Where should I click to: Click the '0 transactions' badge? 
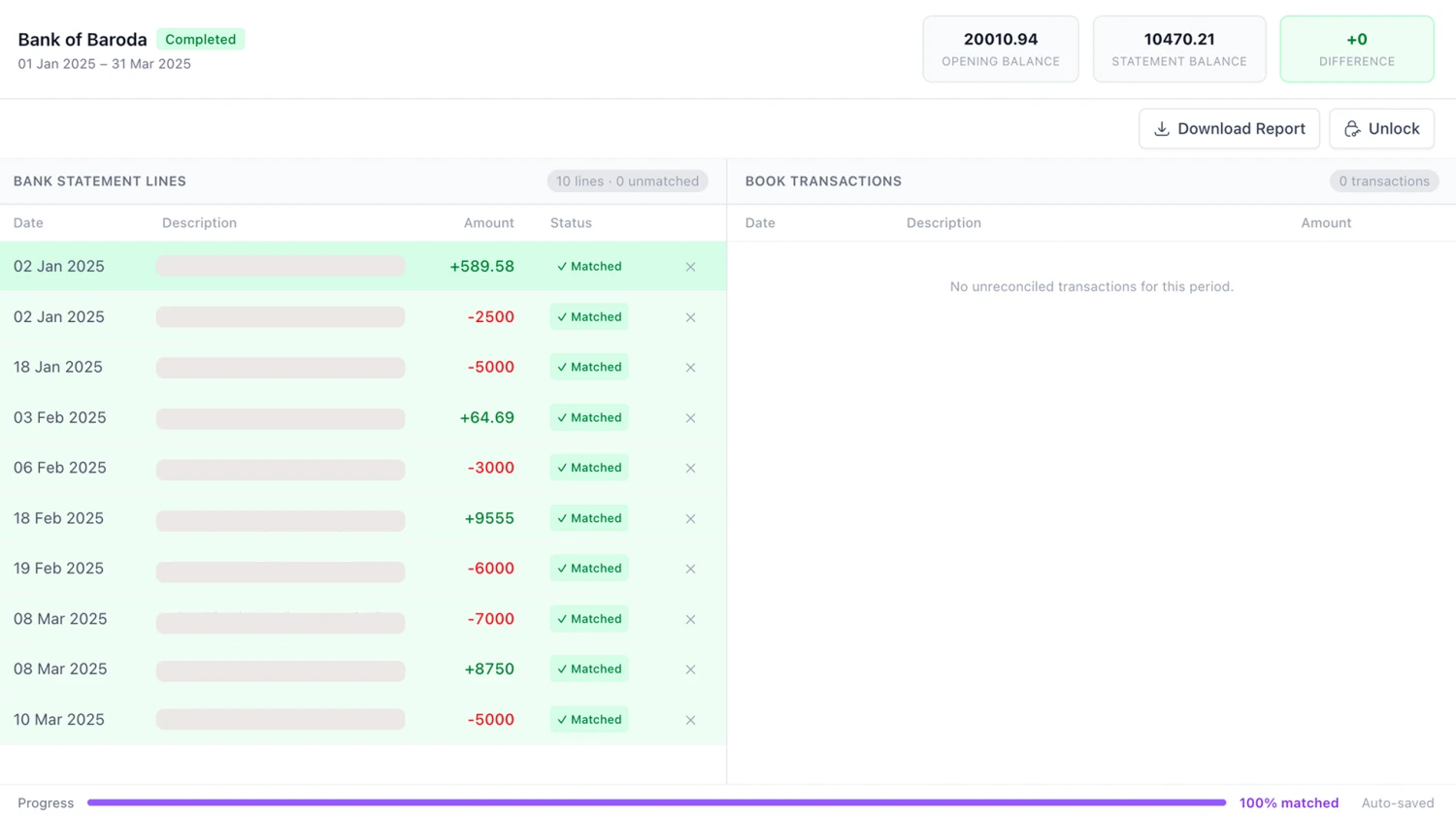(1384, 181)
